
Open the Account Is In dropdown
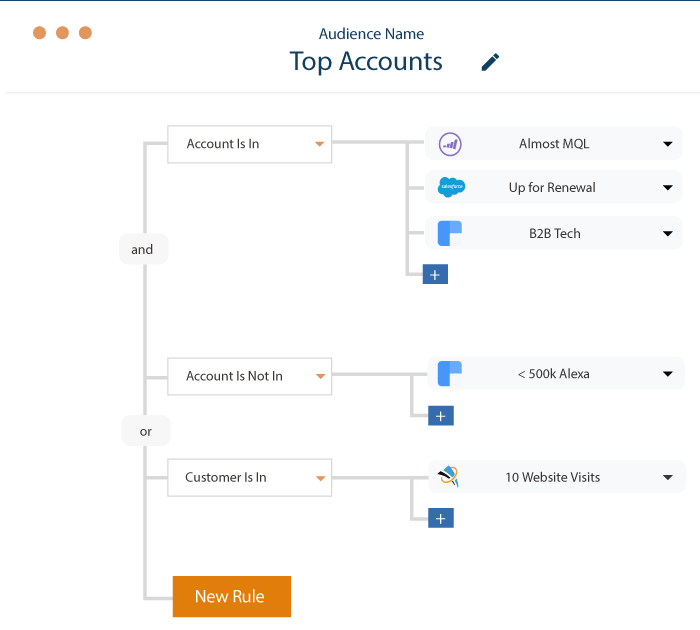(x=250, y=144)
